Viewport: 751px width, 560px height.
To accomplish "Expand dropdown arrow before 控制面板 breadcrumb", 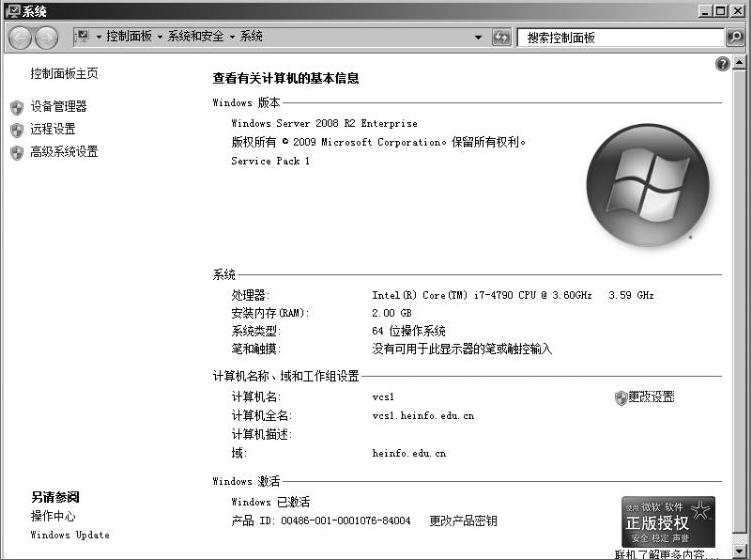I will [x=99, y=37].
